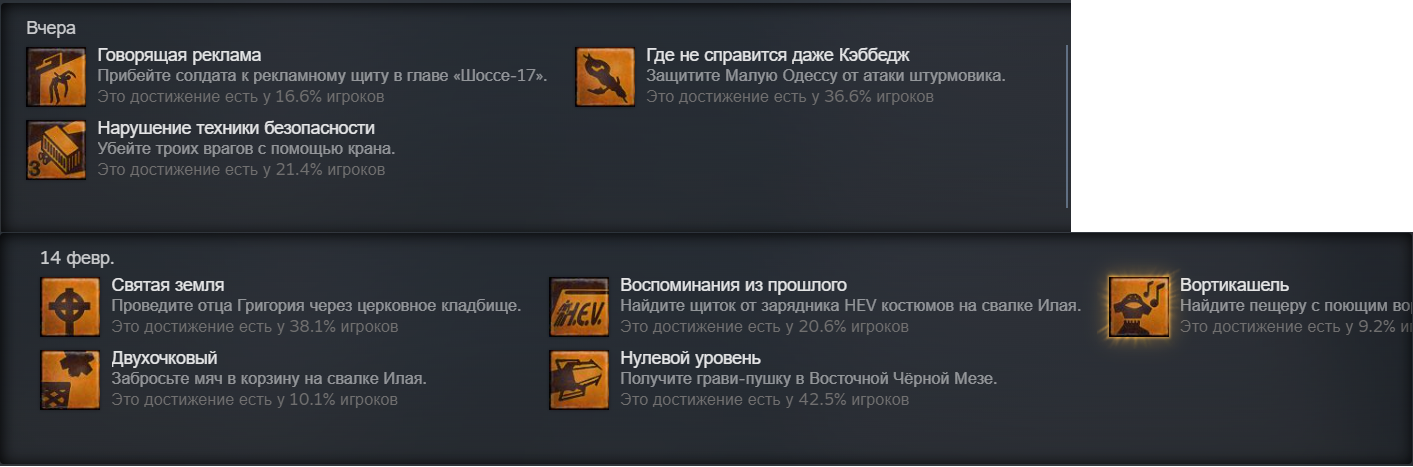Select the H.E.V. Воспоминания из прошлого icon
Viewport: 1413px width, 467px height.
[579, 307]
